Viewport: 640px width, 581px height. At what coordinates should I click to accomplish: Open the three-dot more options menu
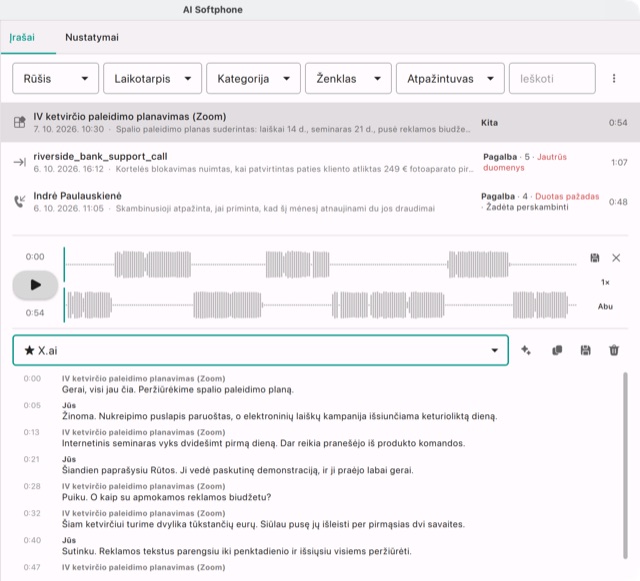tap(613, 78)
